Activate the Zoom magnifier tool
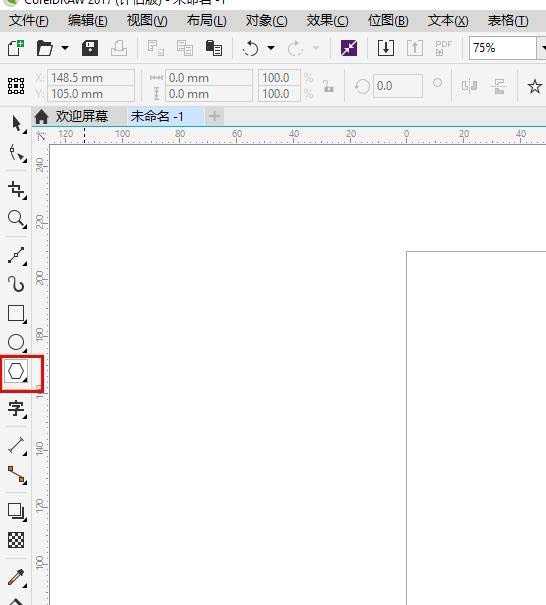Screen dimensions: 546x605 (x=17, y=219)
